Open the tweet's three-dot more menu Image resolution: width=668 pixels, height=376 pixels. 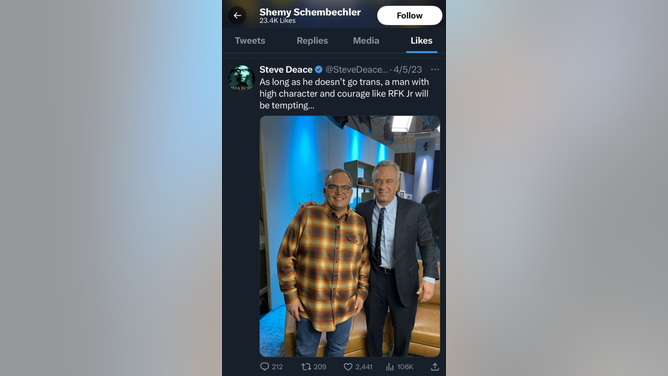(x=435, y=69)
